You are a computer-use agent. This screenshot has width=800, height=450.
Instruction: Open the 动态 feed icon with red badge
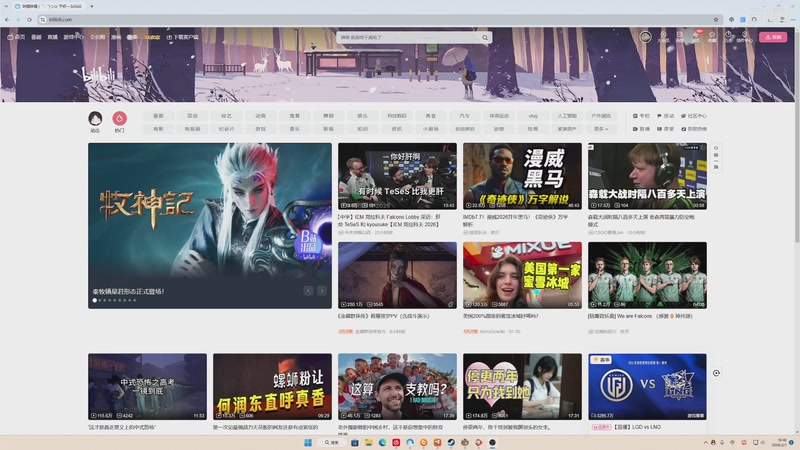696,37
